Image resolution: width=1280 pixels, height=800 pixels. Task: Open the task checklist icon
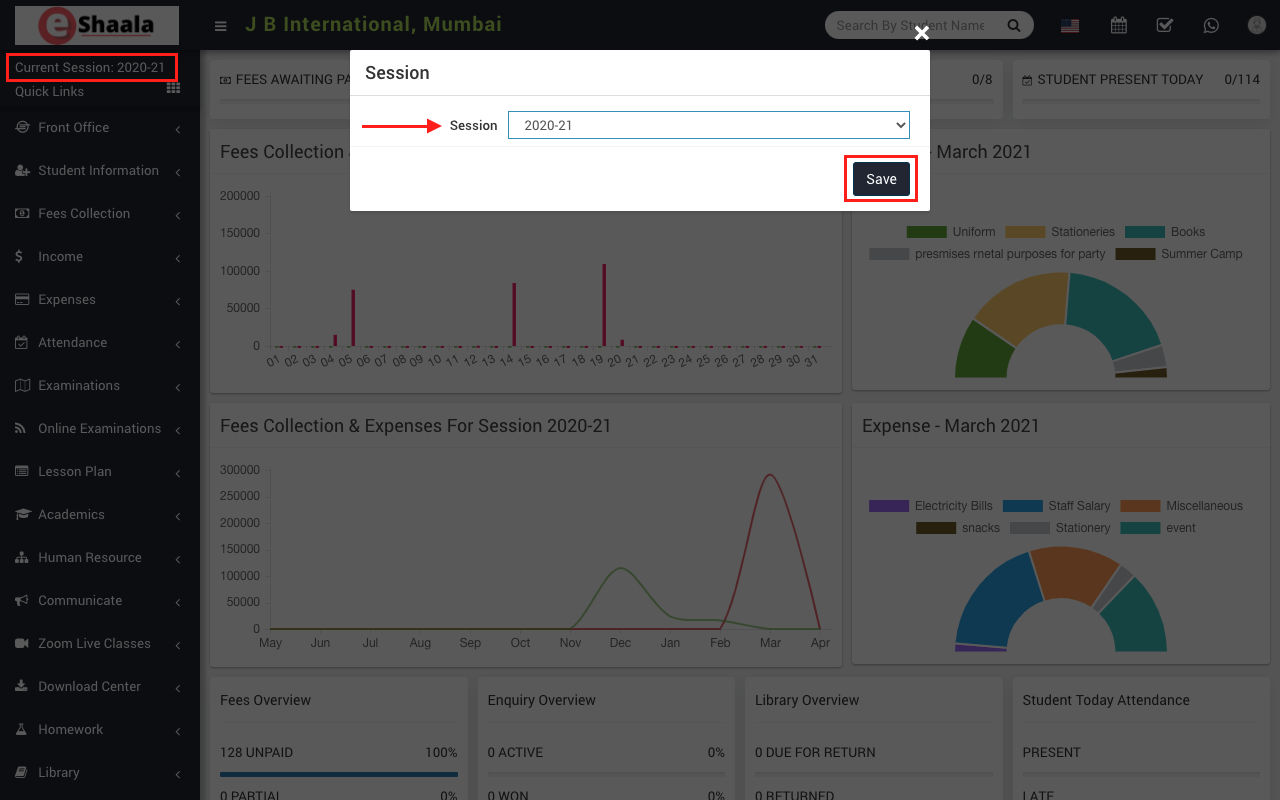pos(1165,26)
